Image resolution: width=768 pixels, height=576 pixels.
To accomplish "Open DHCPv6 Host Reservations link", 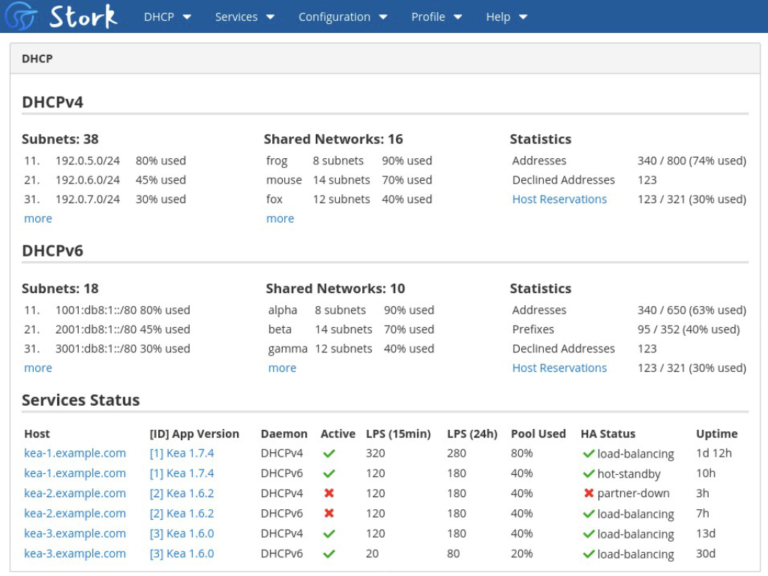I will pyautogui.click(x=559, y=368).
